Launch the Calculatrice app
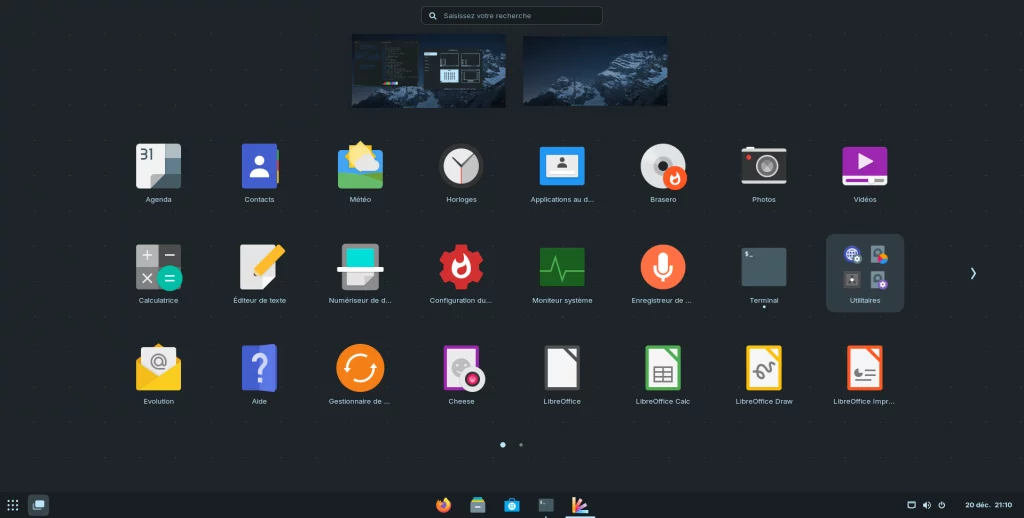Image resolution: width=1024 pixels, height=518 pixels. click(158, 268)
